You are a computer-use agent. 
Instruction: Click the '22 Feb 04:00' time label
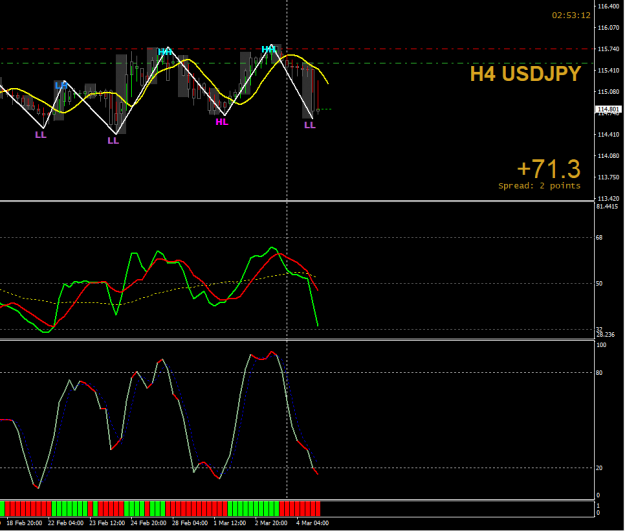tap(66, 523)
